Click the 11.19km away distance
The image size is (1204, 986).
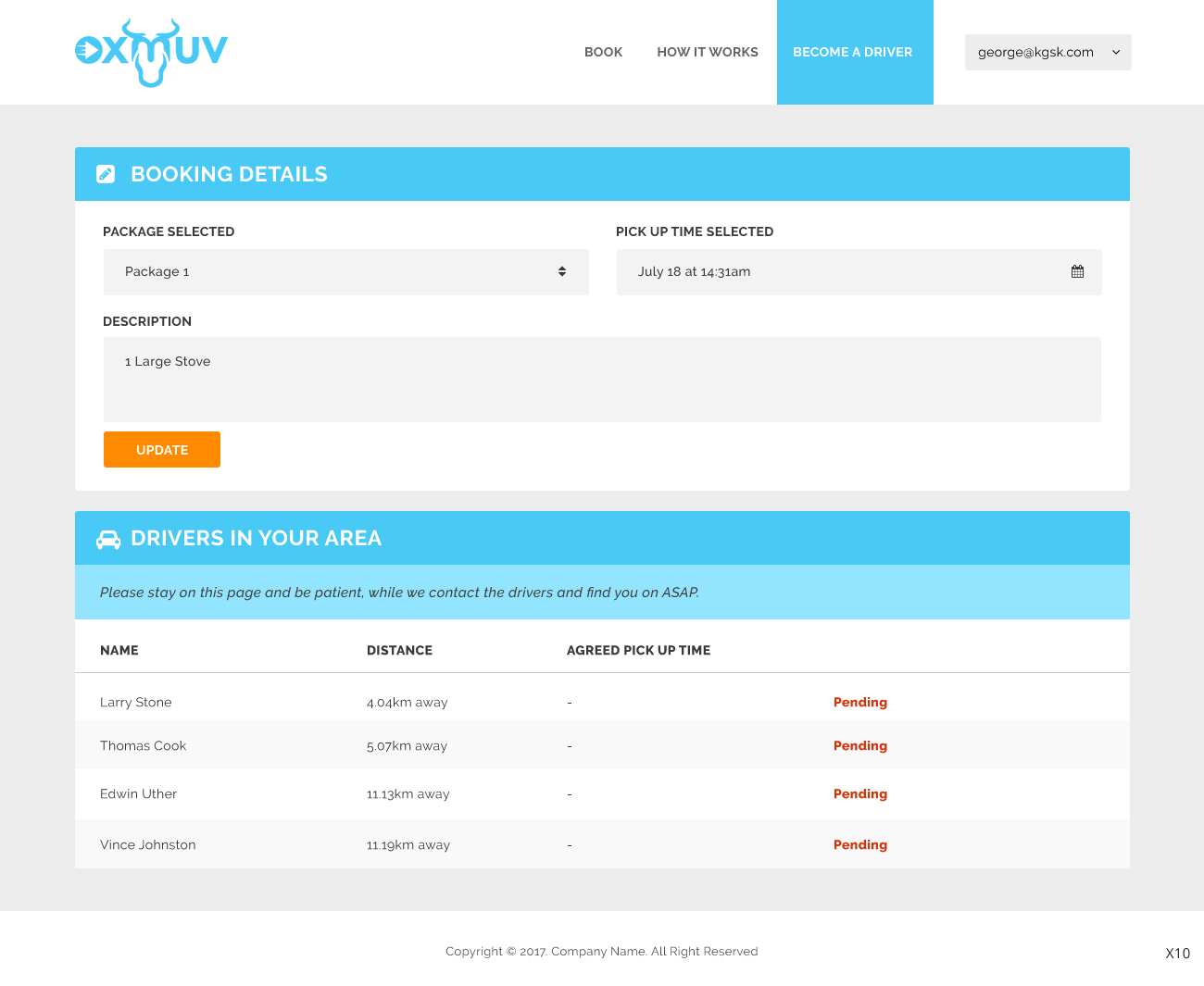408,845
